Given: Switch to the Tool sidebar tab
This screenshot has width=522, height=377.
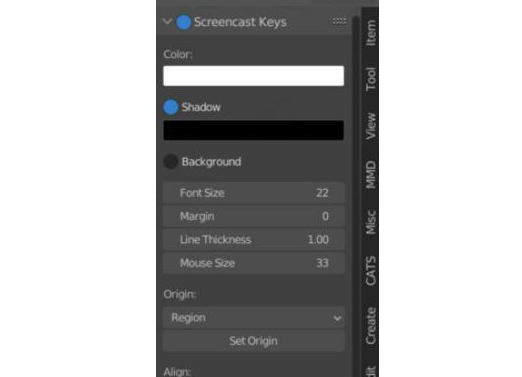Looking at the screenshot, I should [371, 79].
